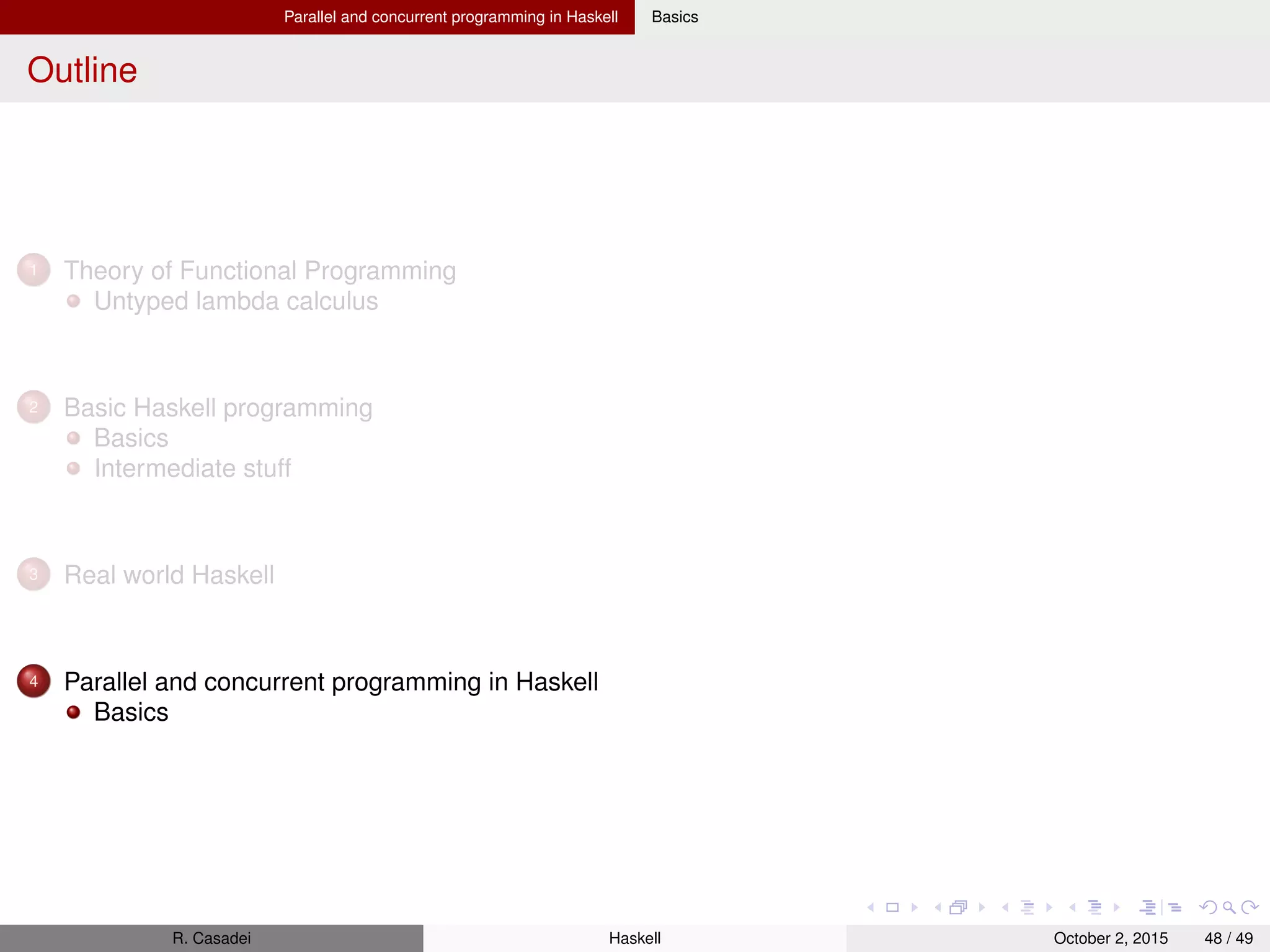
Task: Open 'Basic Haskell programming' section link
Action: point(218,408)
